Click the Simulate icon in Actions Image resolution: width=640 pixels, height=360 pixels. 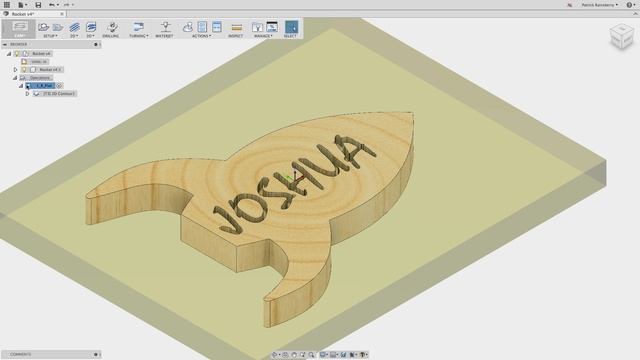pos(187,27)
